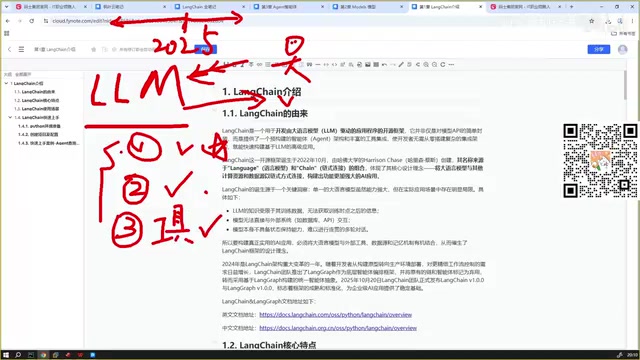Screen dimensions: 640x360
Task: Switch to the '第2章 Models 模型' browser tab
Action: tap(367, 7)
